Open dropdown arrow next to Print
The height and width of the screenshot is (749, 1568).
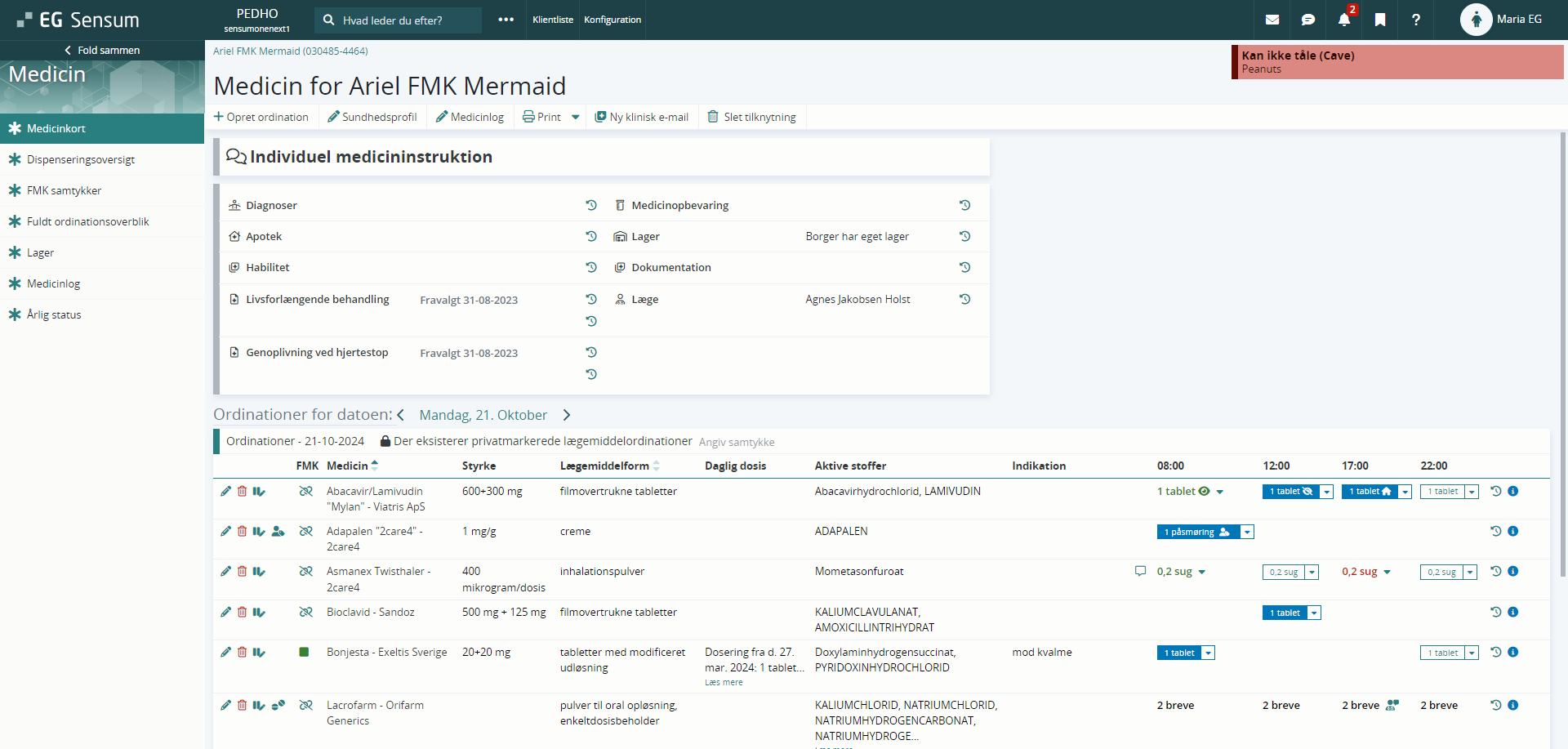[x=576, y=117]
